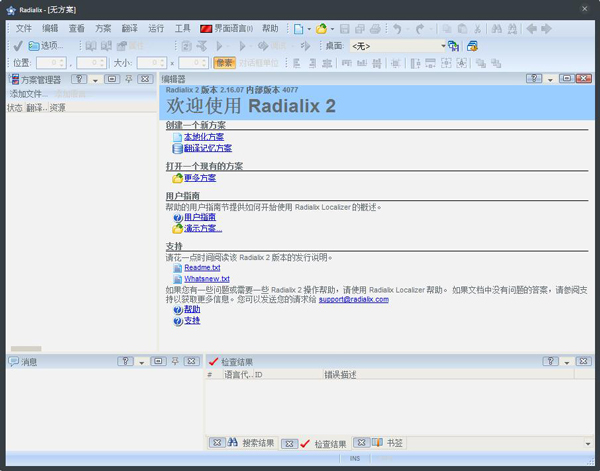Screen dimensions: 600x471
Task: Click the binoculars find icon
Action: pos(497,29)
